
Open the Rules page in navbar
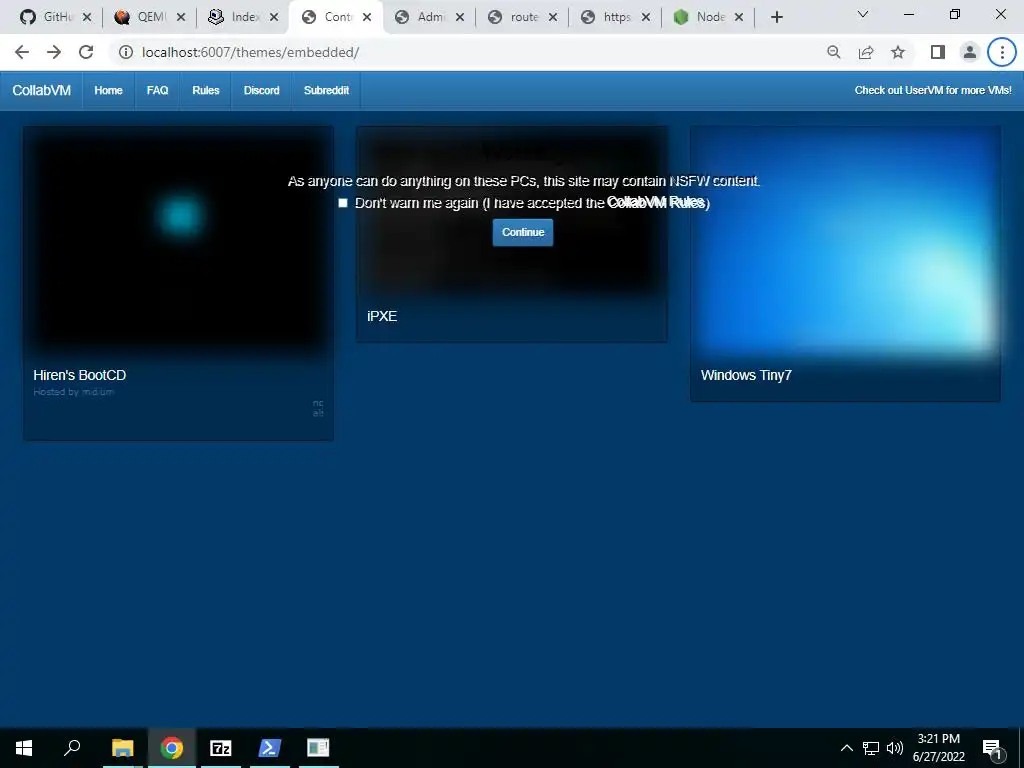[x=206, y=91]
